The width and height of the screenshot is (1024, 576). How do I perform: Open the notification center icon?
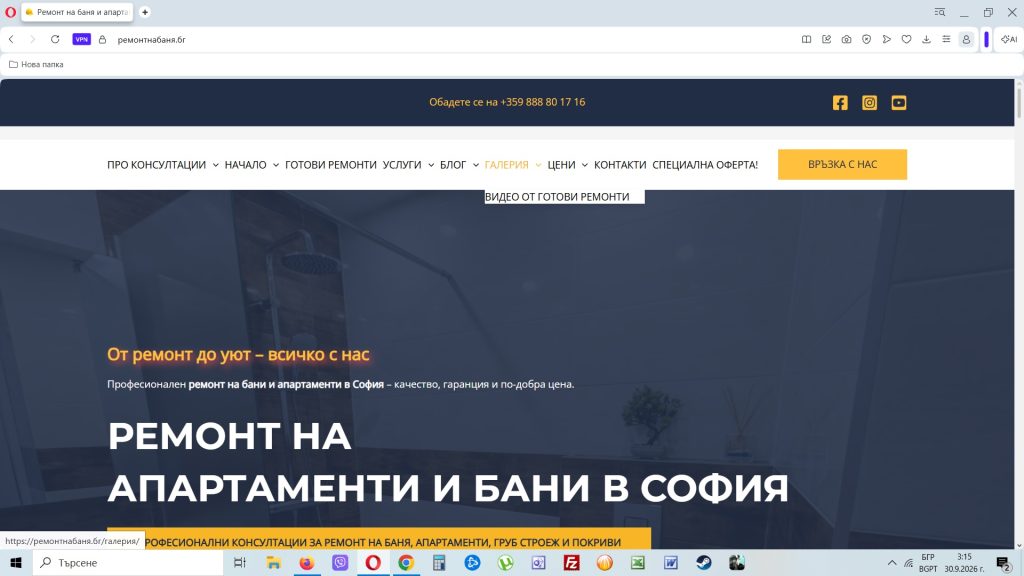[1004, 562]
